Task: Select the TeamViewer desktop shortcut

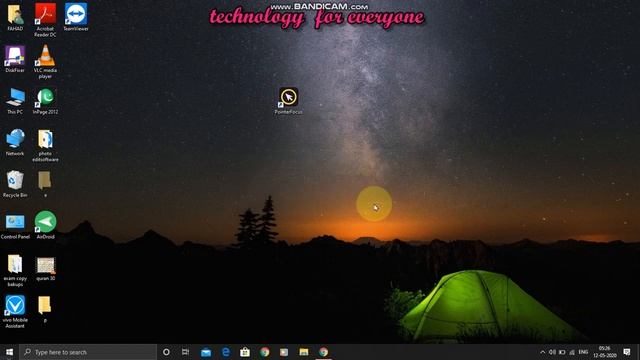Action: point(76,17)
